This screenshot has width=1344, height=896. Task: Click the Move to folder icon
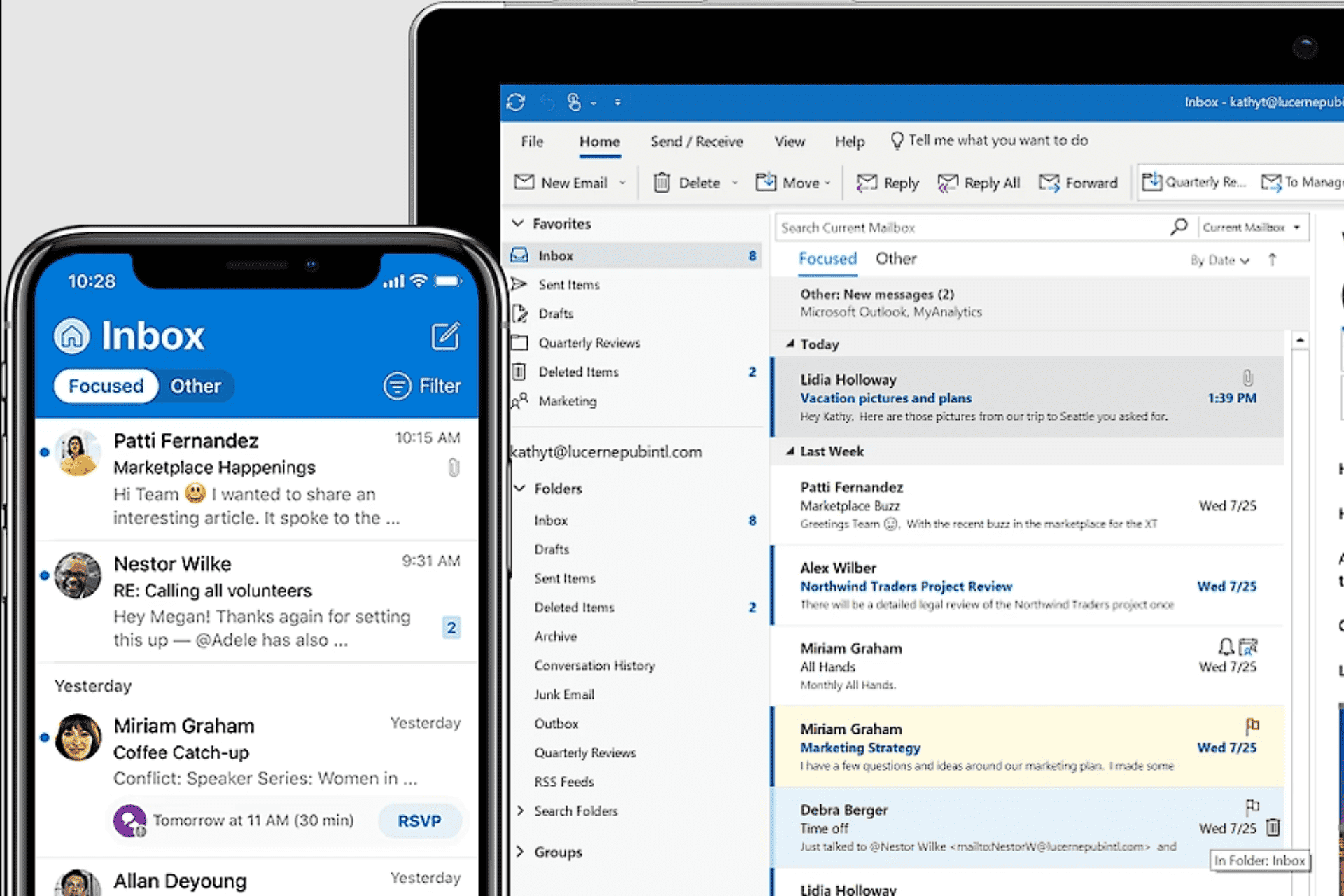[x=766, y=182]
